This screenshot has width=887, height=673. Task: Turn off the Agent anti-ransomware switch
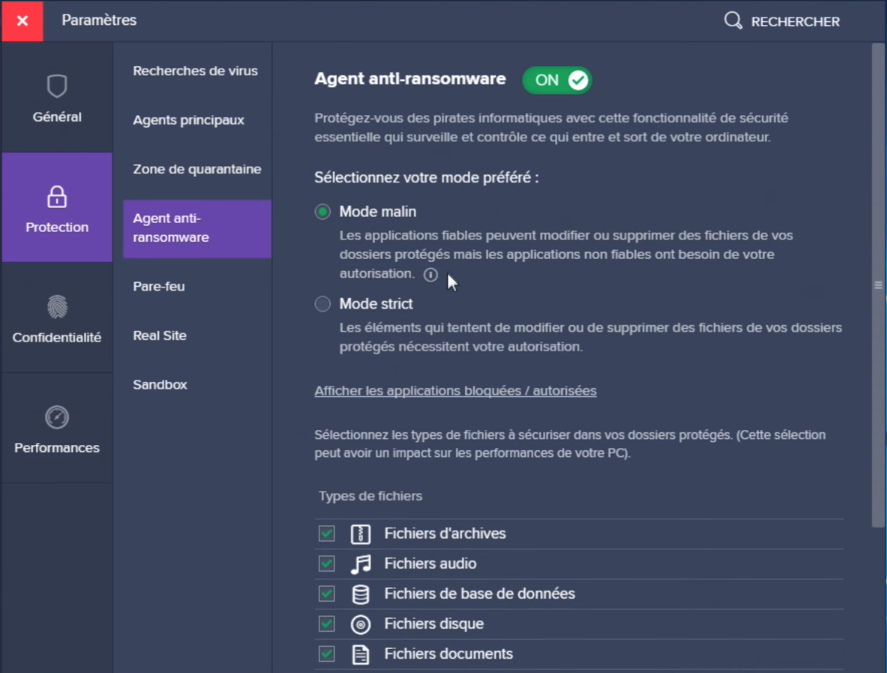click(557, 80)
